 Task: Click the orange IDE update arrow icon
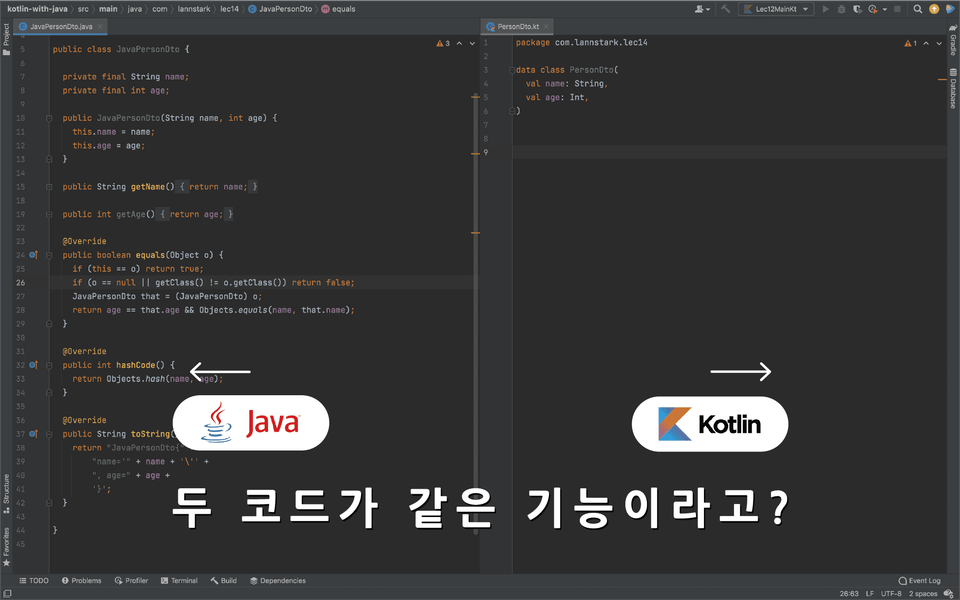934,9
